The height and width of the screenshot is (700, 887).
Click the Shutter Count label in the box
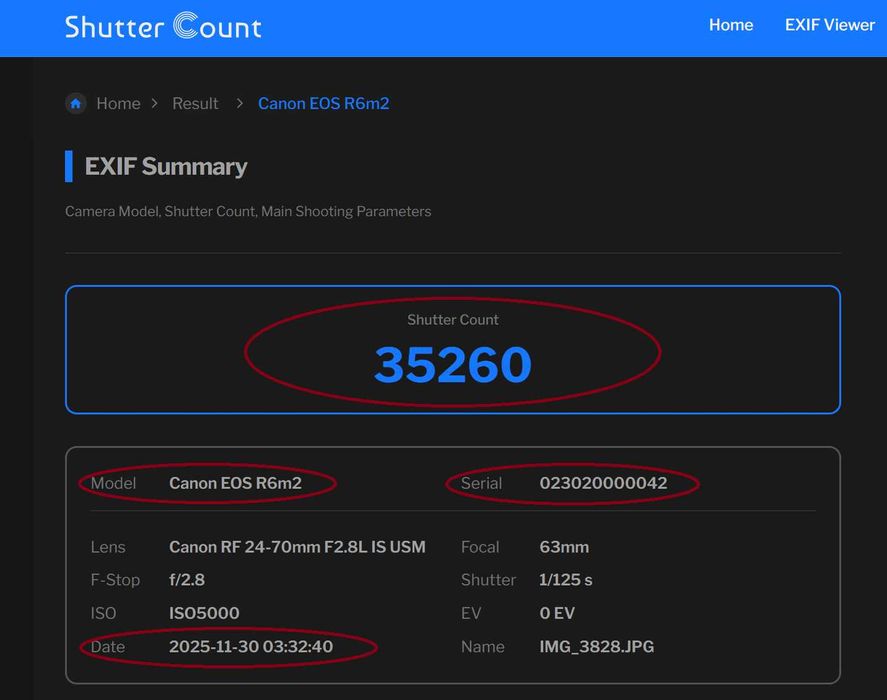[453, 320]
